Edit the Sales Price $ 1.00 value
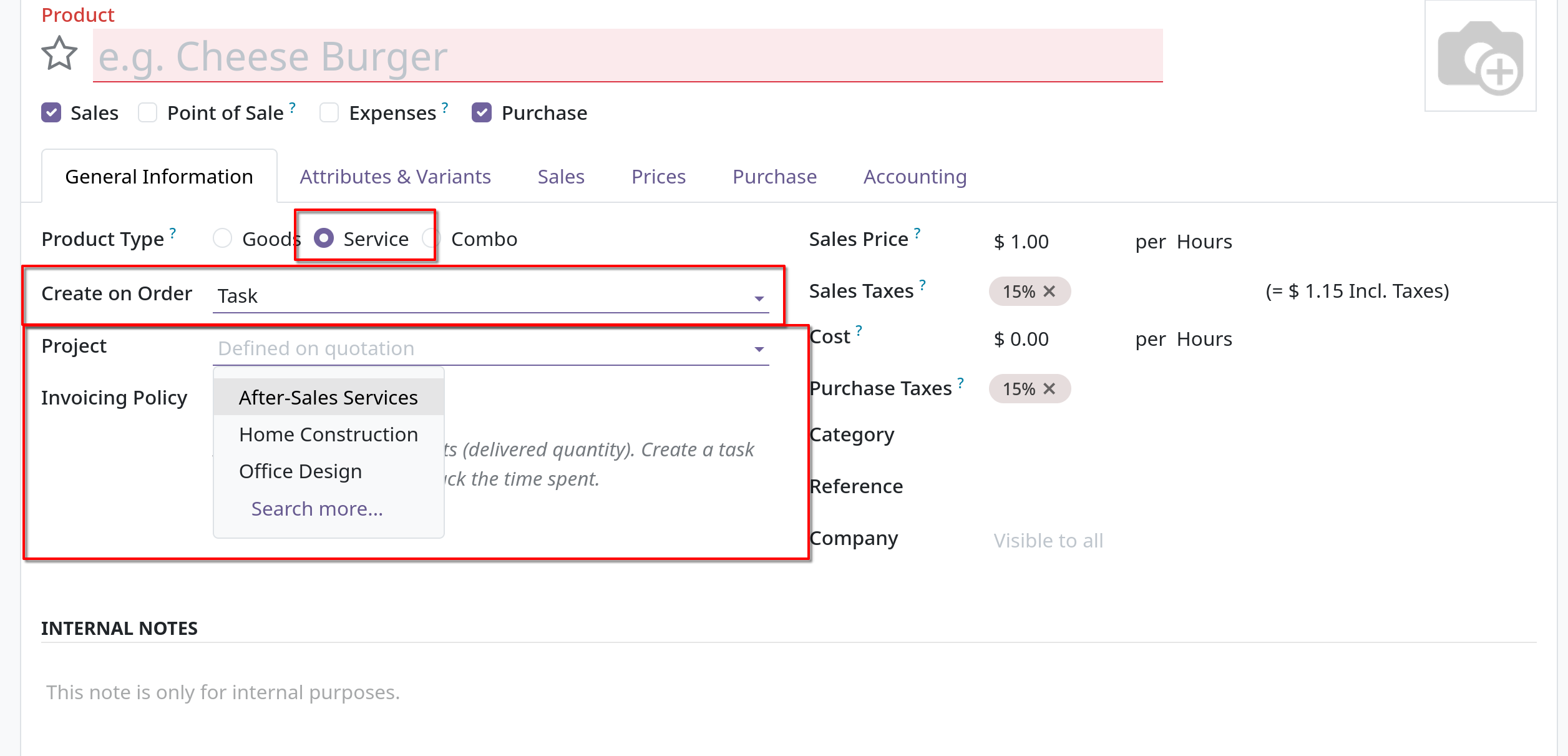The width and height of the screenshot is (1568, 756). click(1021, 242)
